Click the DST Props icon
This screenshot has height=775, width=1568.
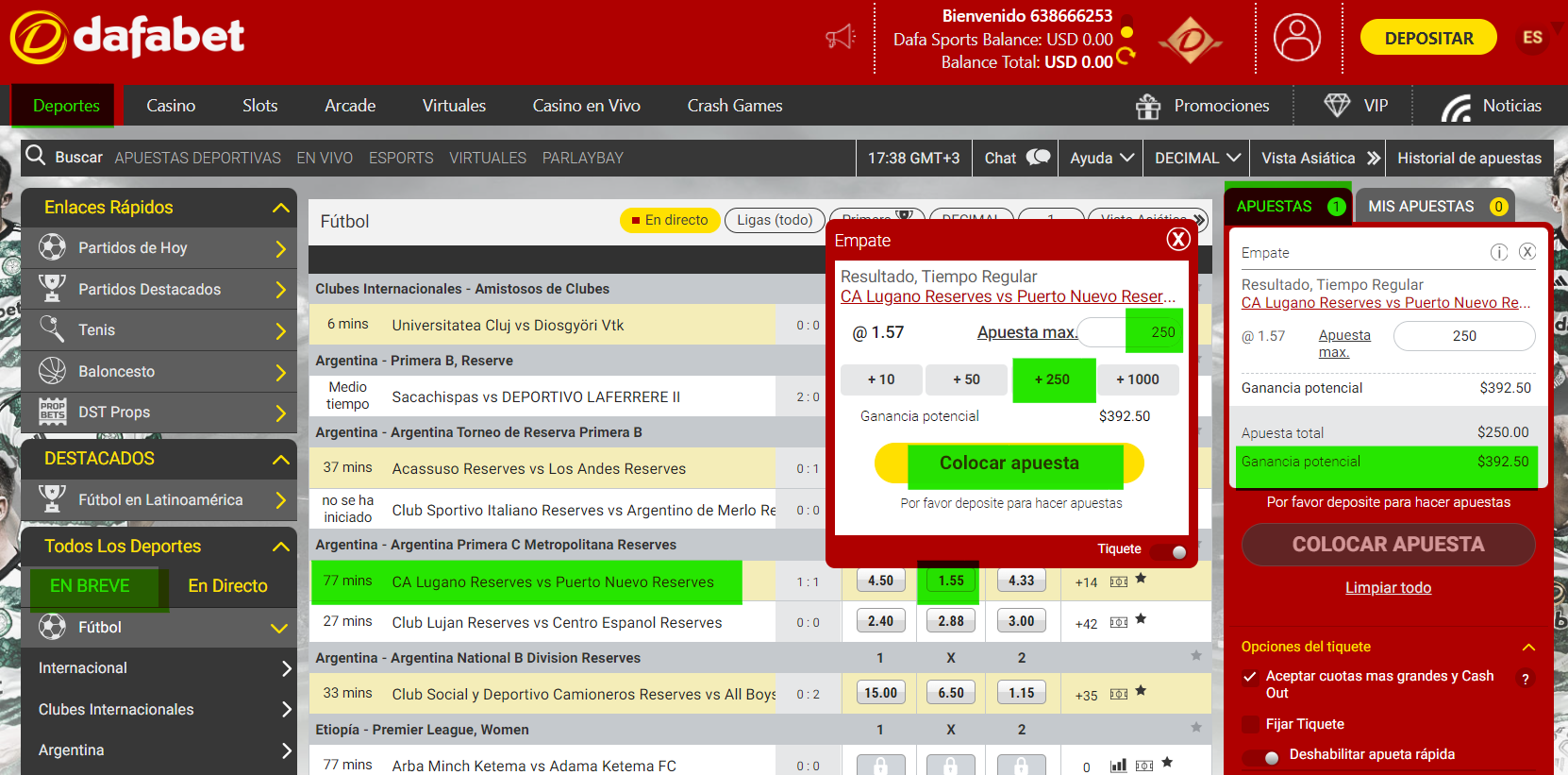click(52, 412)
